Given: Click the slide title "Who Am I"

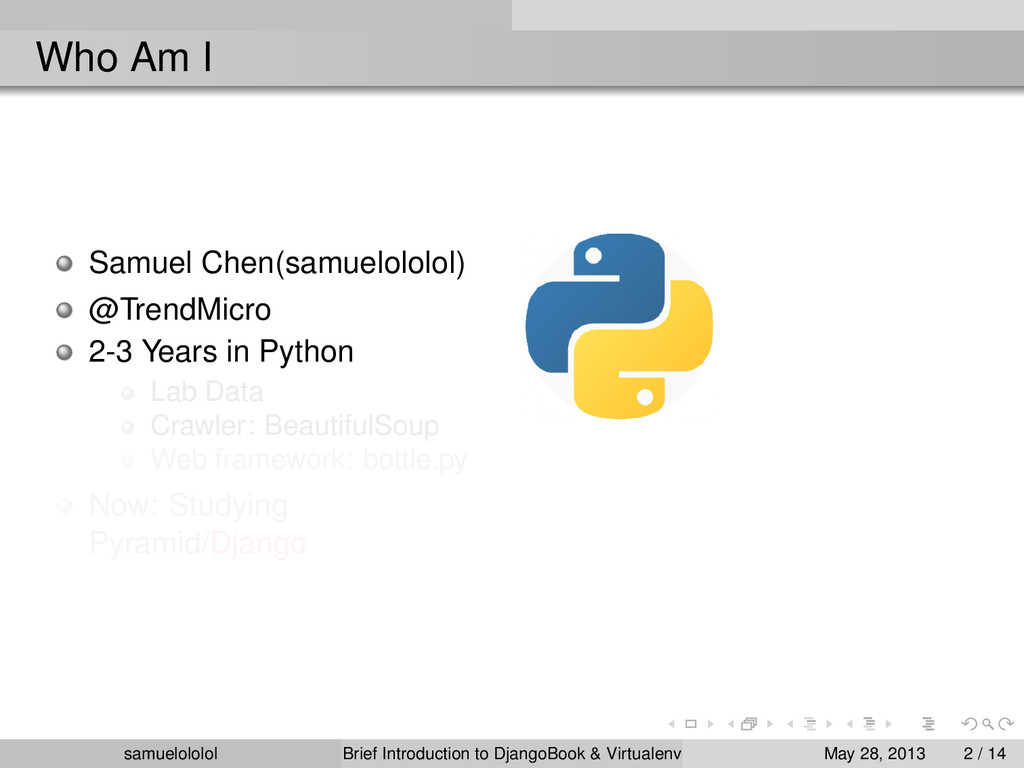Looking at the screenshot, I should [124, 57].
